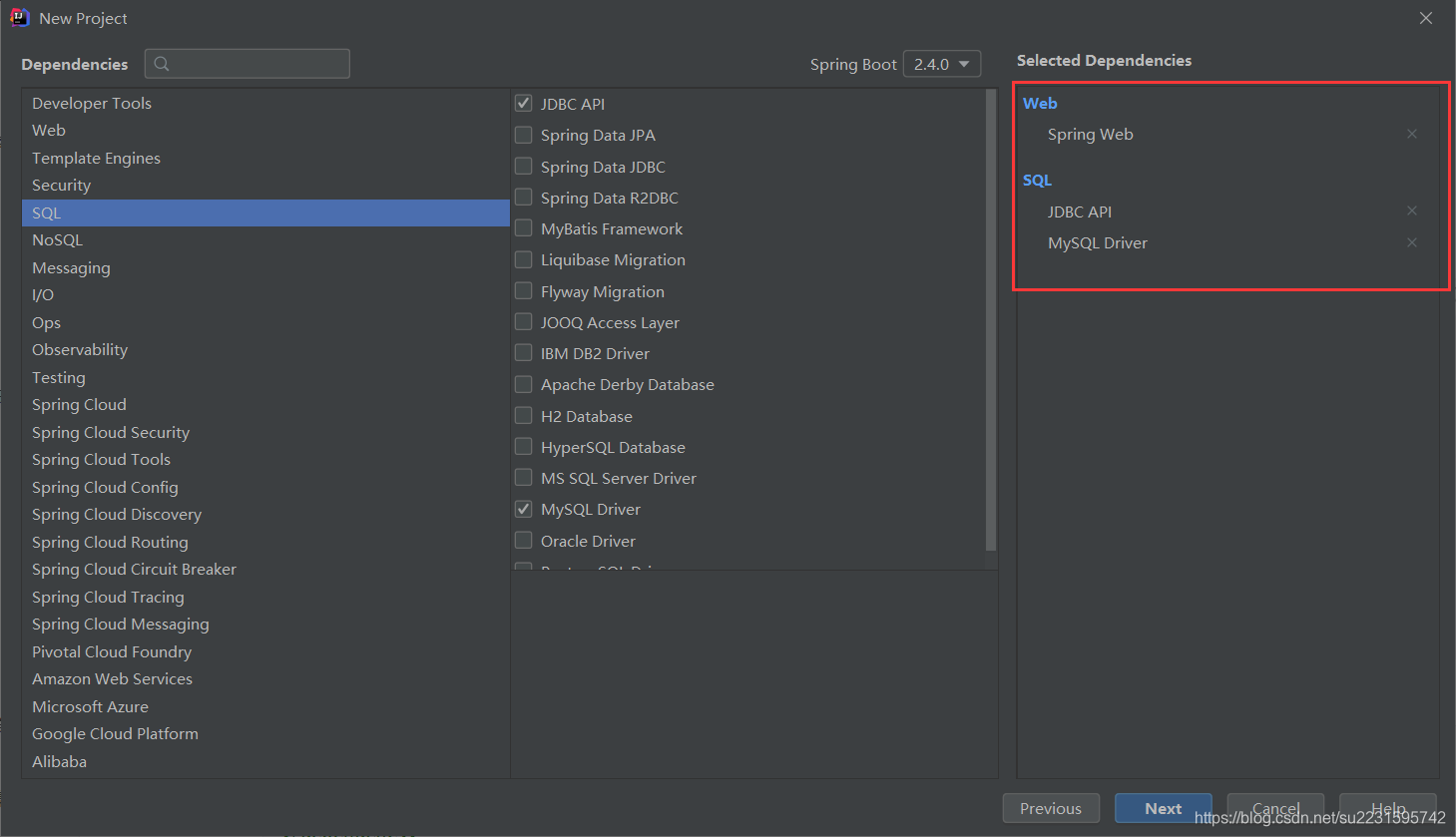The width and height of the screenshot is (1456, 837).
Task: Click the search magnifier icon
Action: click(x=162, y=64)
